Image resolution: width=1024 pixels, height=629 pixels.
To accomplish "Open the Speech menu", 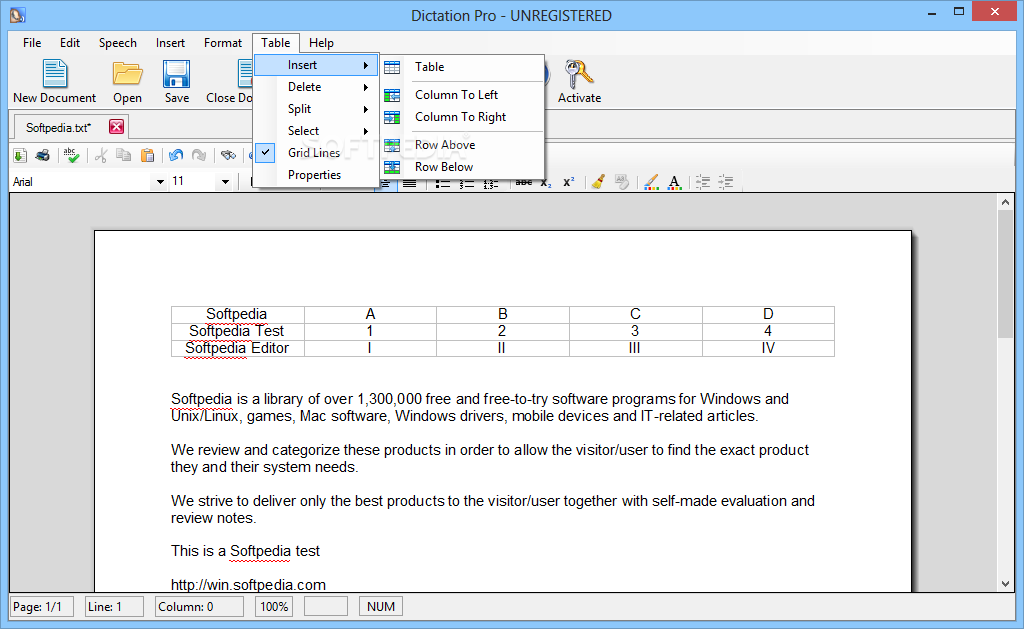I will [x=118, y=43].
